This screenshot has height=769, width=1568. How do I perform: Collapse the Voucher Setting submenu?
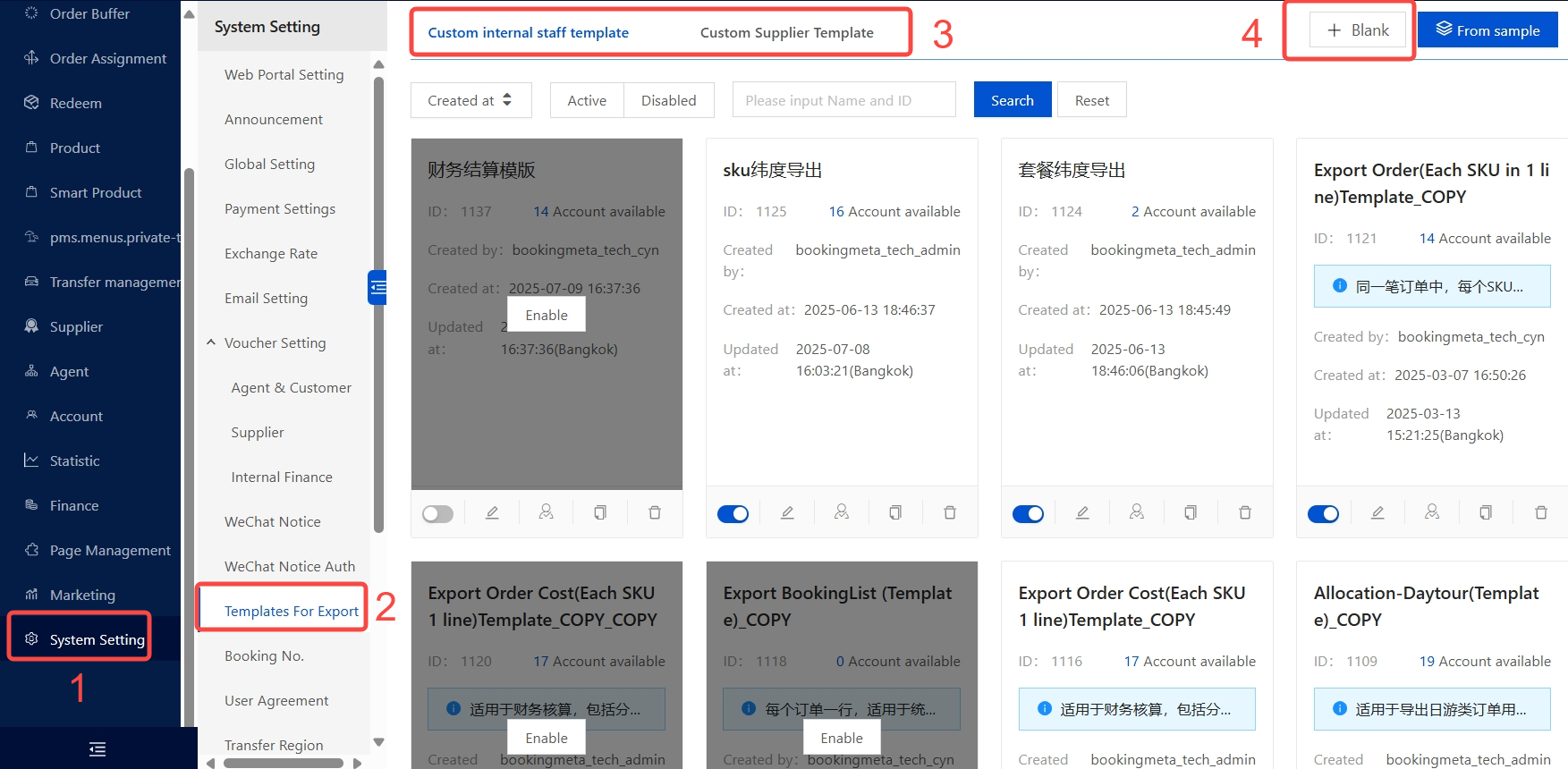click(211, 342)
